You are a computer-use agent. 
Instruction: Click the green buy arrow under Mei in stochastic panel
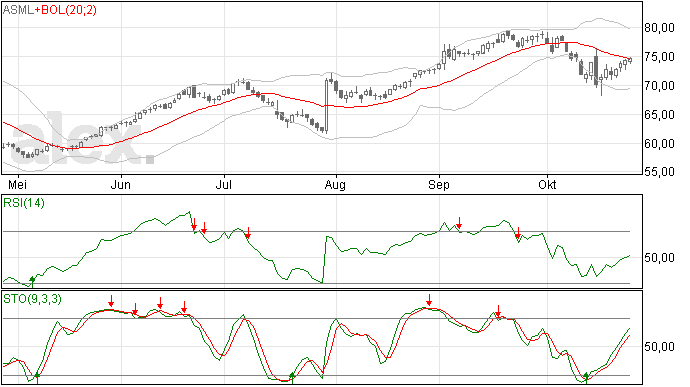37,377
